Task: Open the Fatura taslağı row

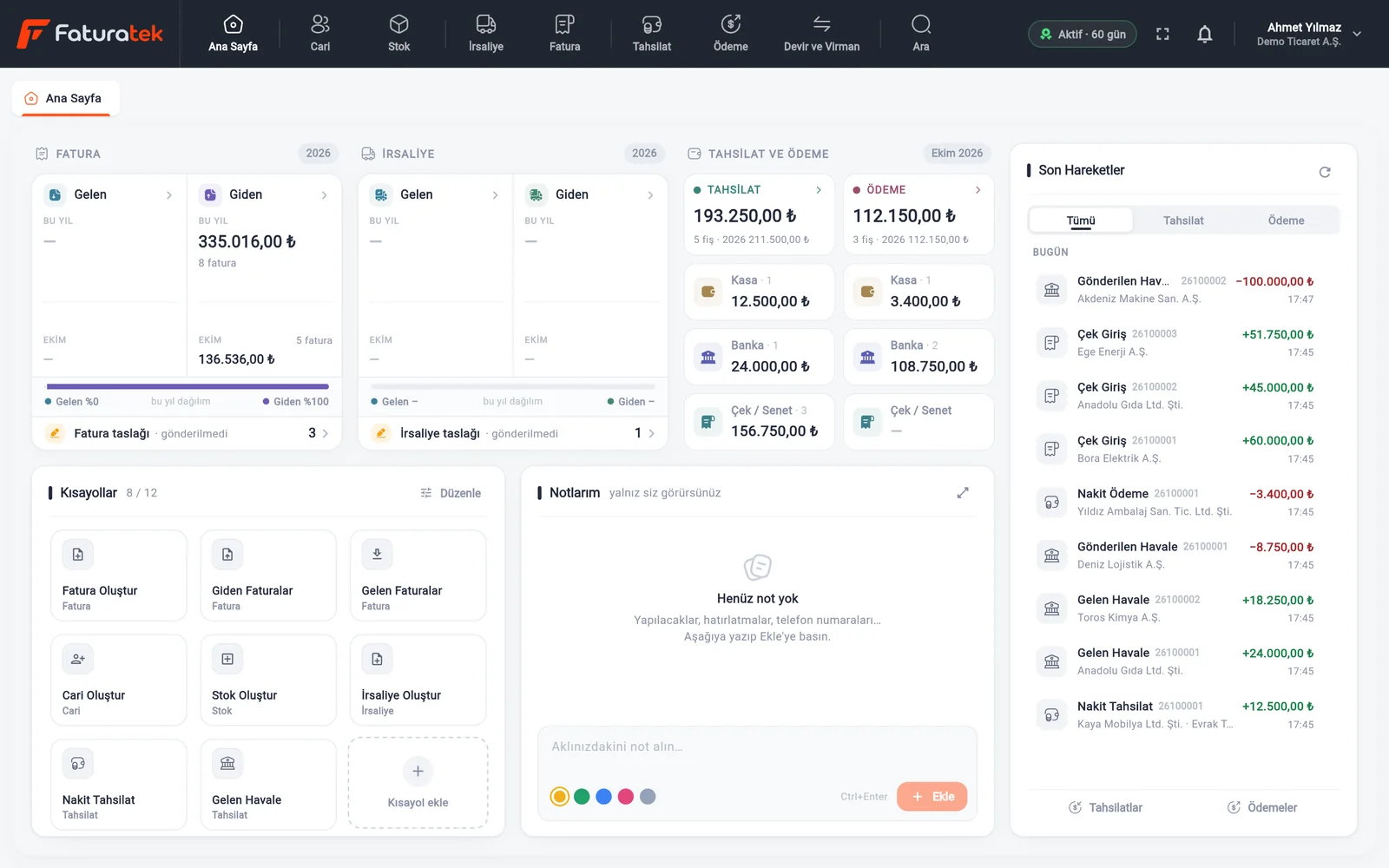Action: pyautogui.click(x=187, y=433)
